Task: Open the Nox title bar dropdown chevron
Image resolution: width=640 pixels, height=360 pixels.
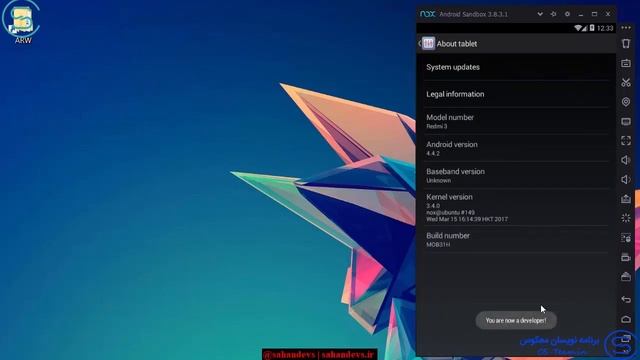Action: point(540,14)
